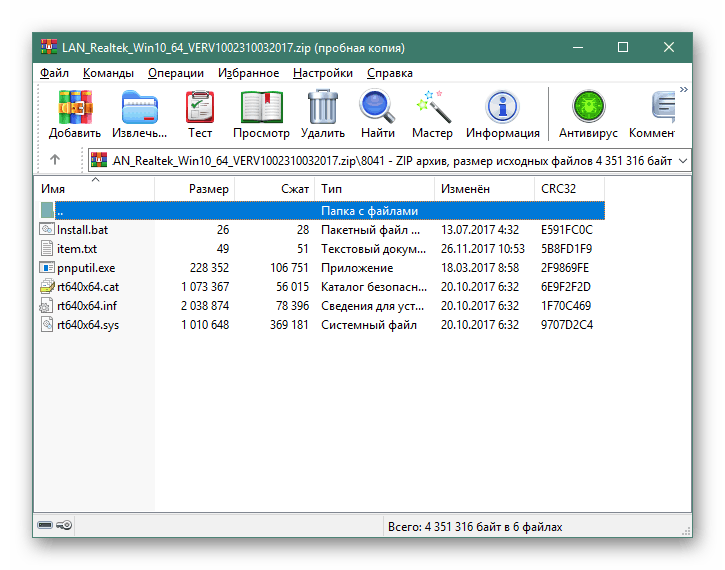Click the Коммент (Comment) toolbar icon
The image size is (725, 570).
(x=662, y=107)
